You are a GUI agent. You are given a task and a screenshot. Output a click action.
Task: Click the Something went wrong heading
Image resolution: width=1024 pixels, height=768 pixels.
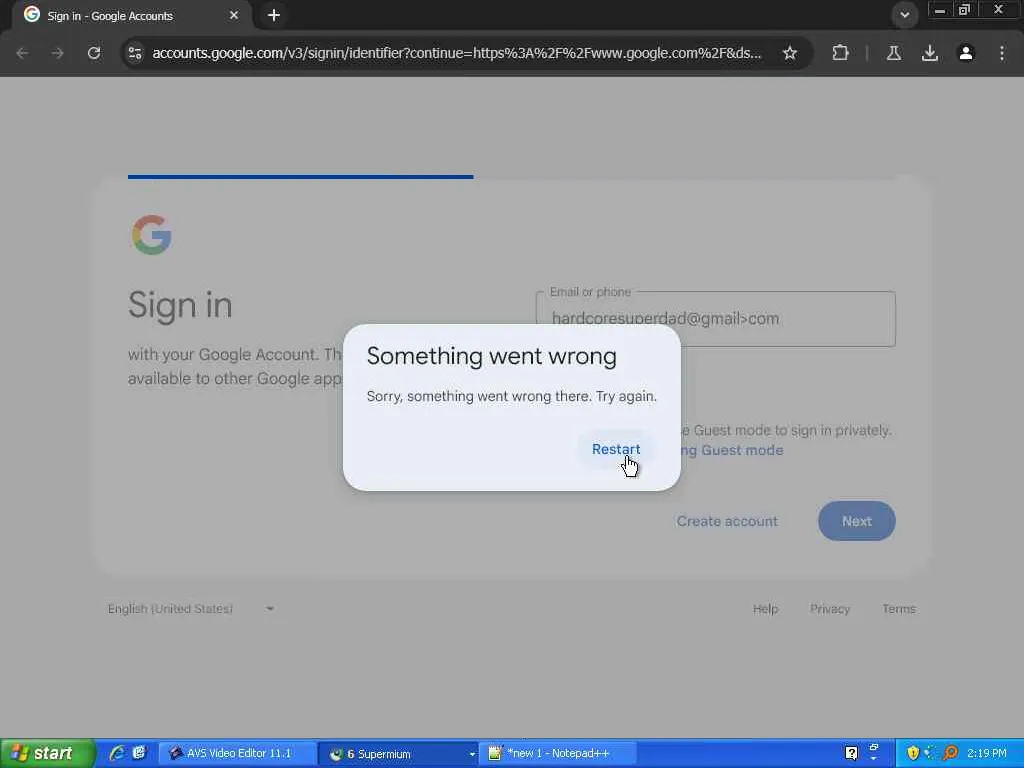pyautogui.click(x=492, y=356)
